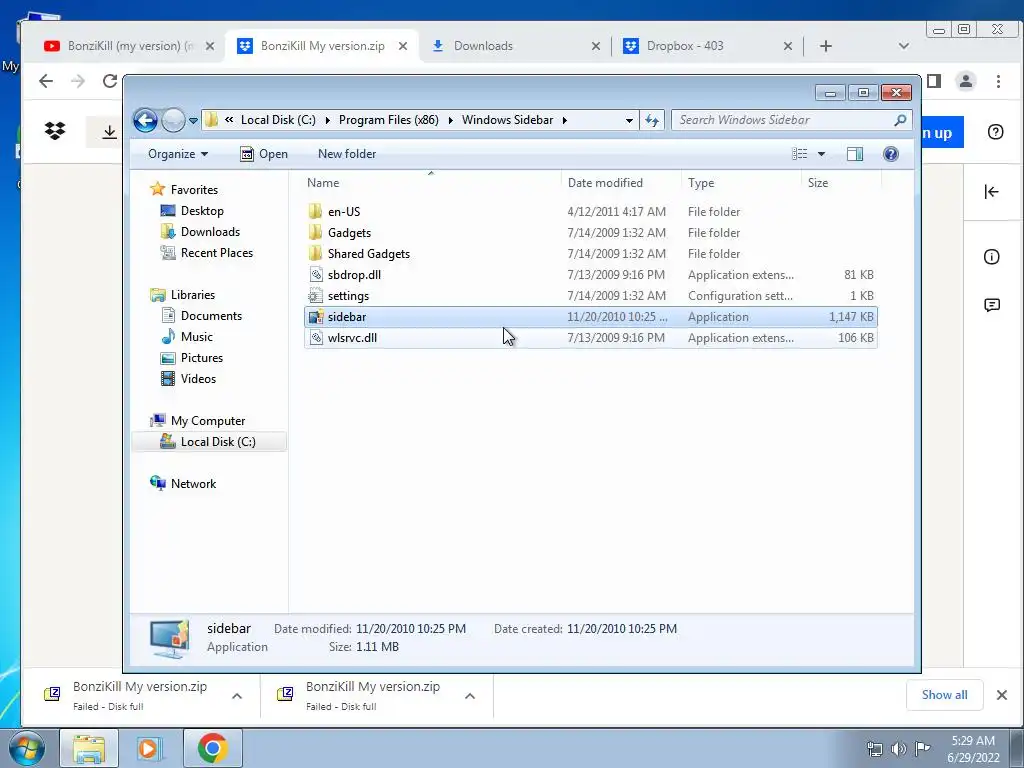
Task: Click the Explorer back arrow button
Action: (x=145, y=120)
